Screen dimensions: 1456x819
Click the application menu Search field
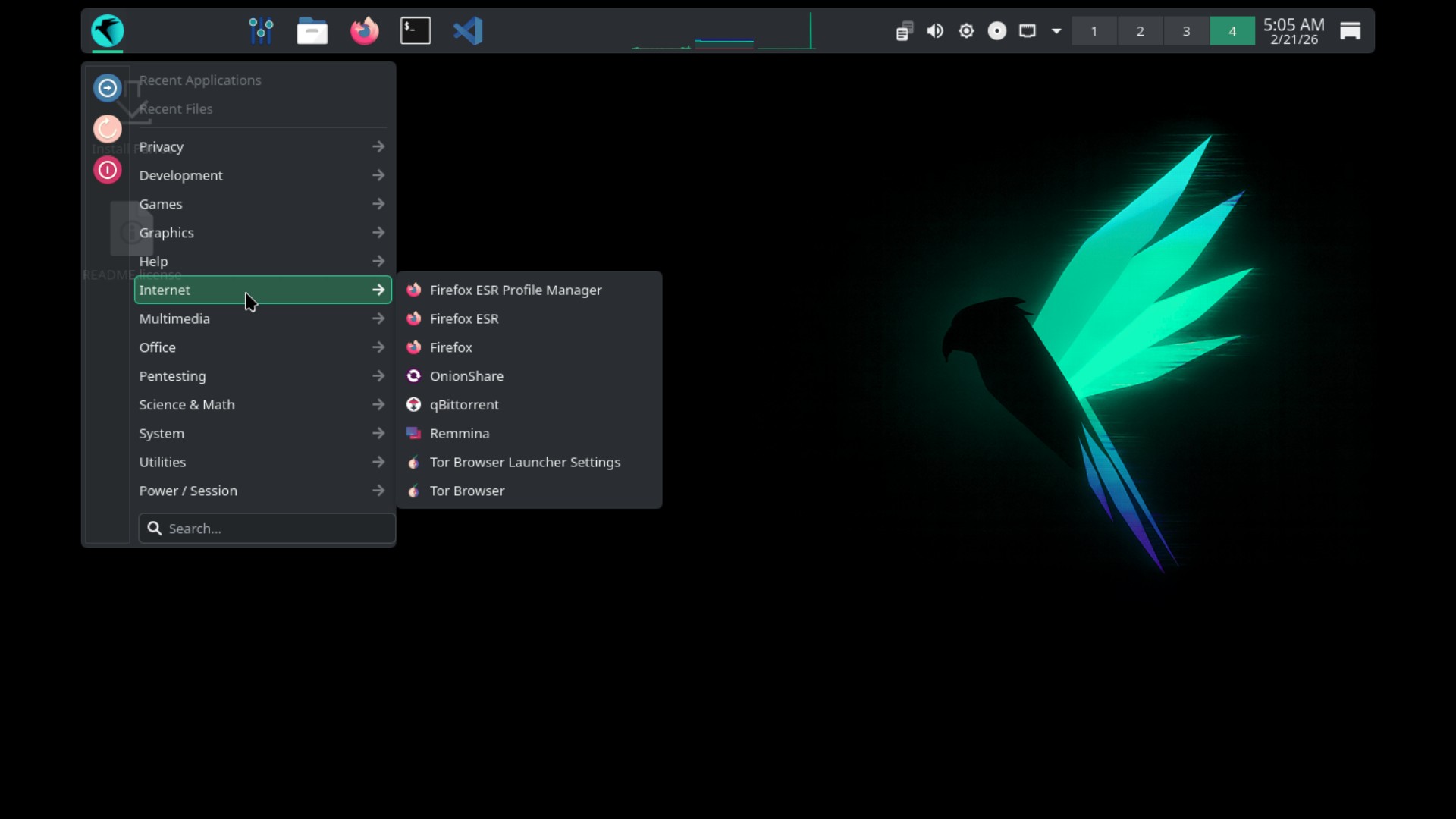click(x=273, y=529)
